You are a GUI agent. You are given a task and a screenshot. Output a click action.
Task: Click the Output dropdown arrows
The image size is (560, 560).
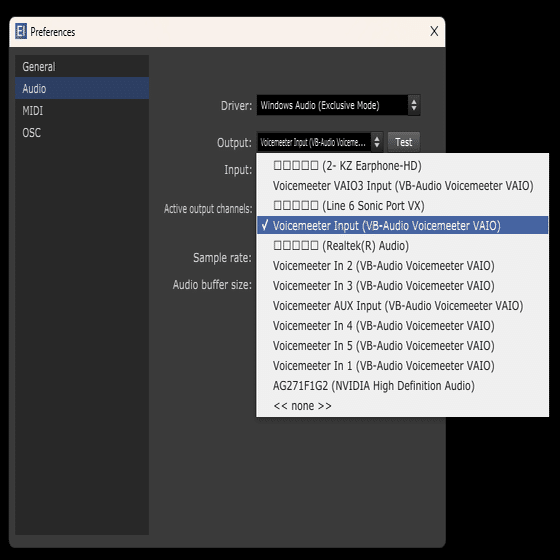coord(377,142)
